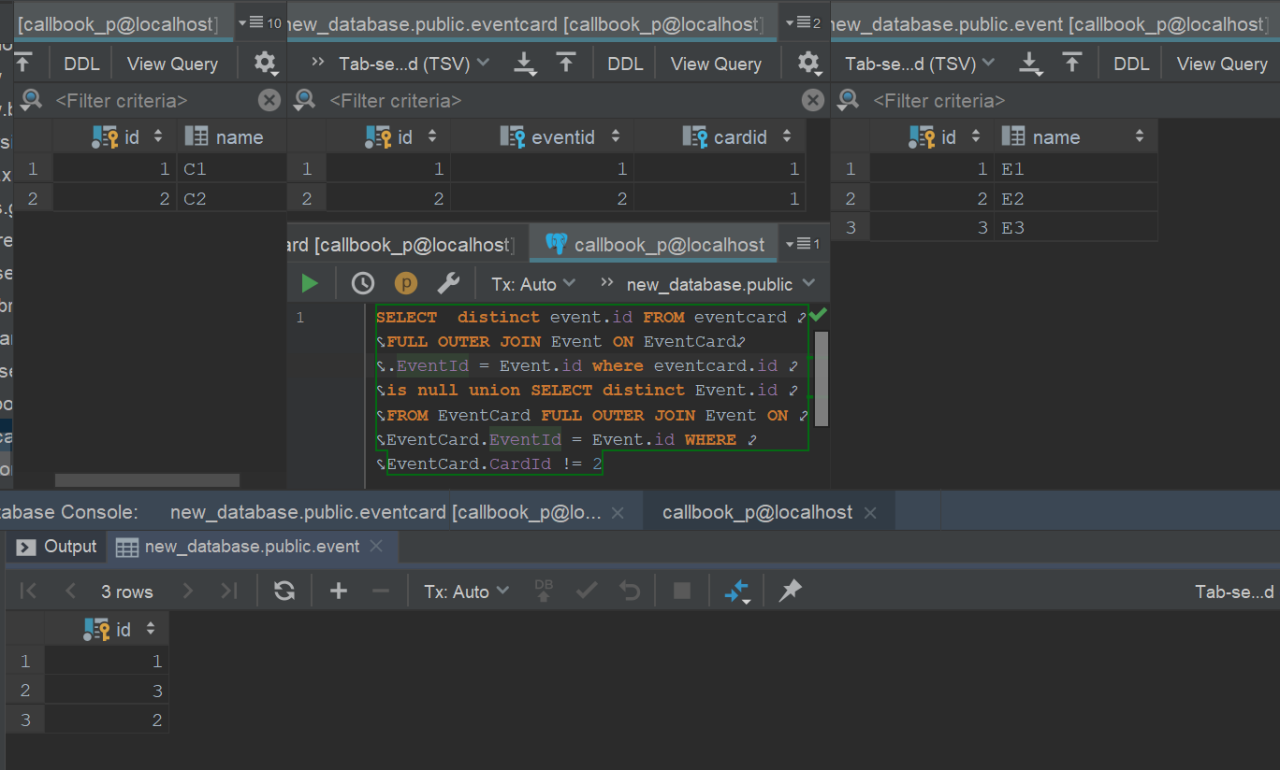1280x770 pixels.
Task: Reload results with the refresh icon
Action: (284, 591)
